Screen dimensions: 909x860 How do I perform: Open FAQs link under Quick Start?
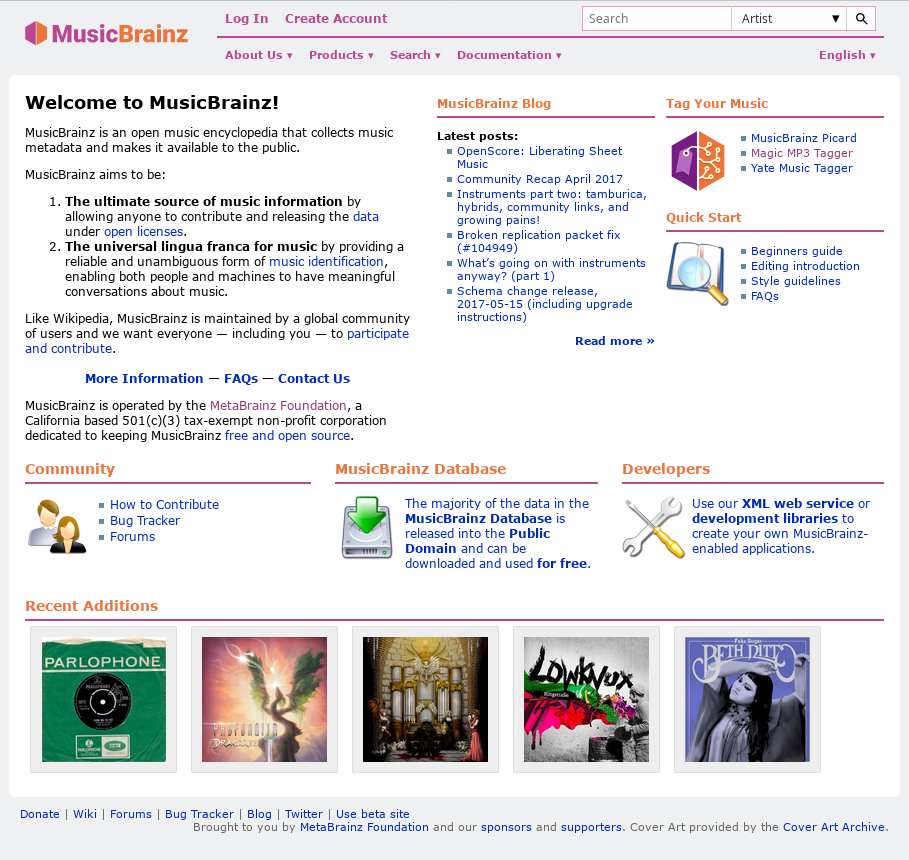(765, 296)
